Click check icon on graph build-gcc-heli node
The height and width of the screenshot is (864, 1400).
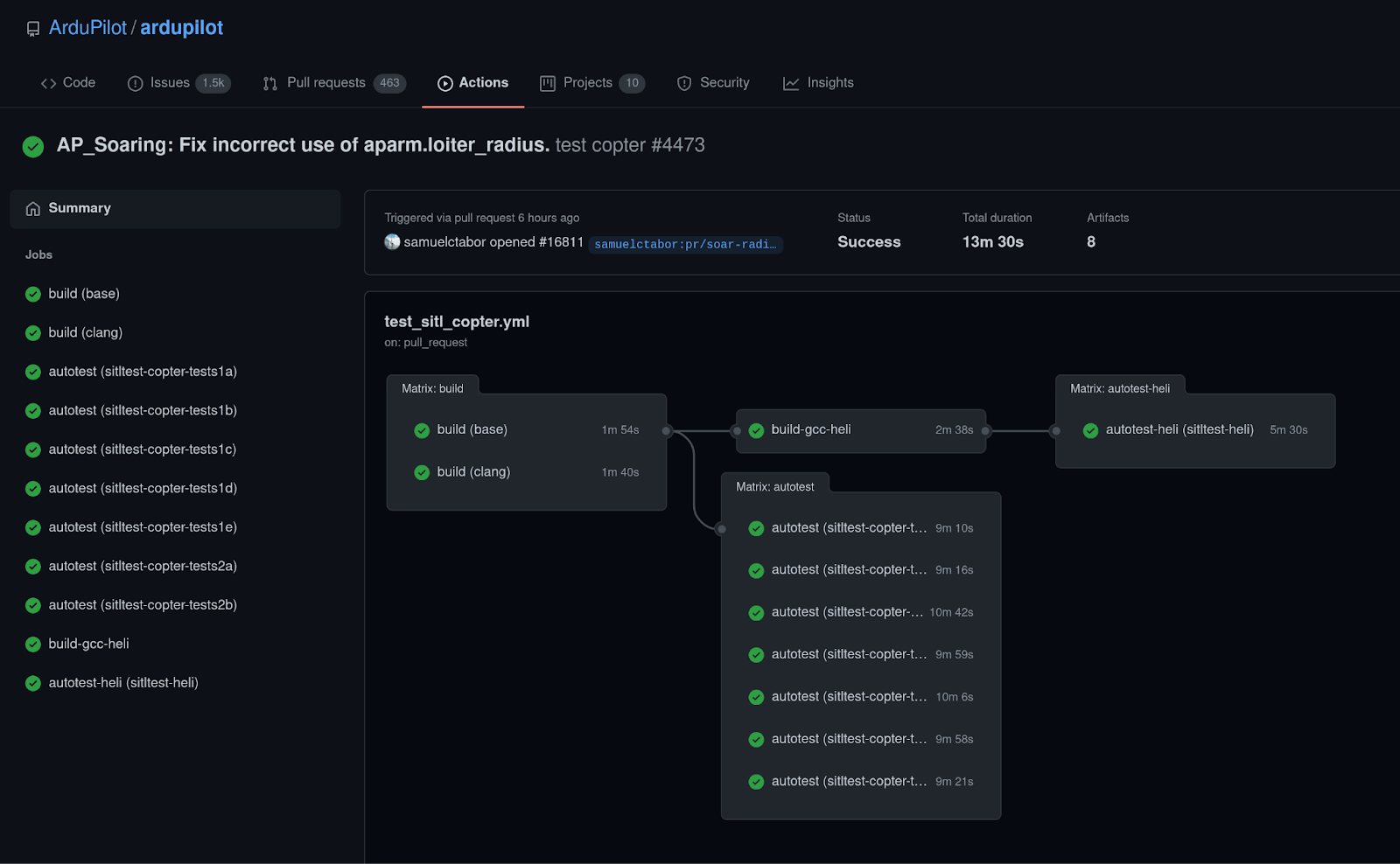point(756,430)
